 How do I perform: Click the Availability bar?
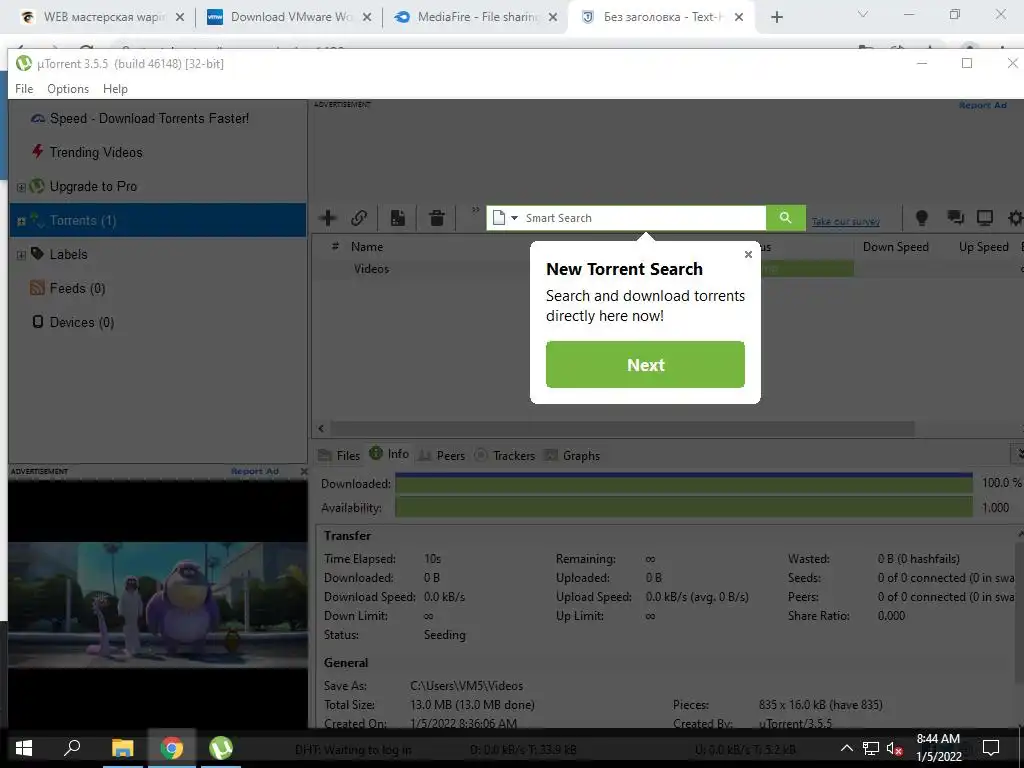point(684,507)
